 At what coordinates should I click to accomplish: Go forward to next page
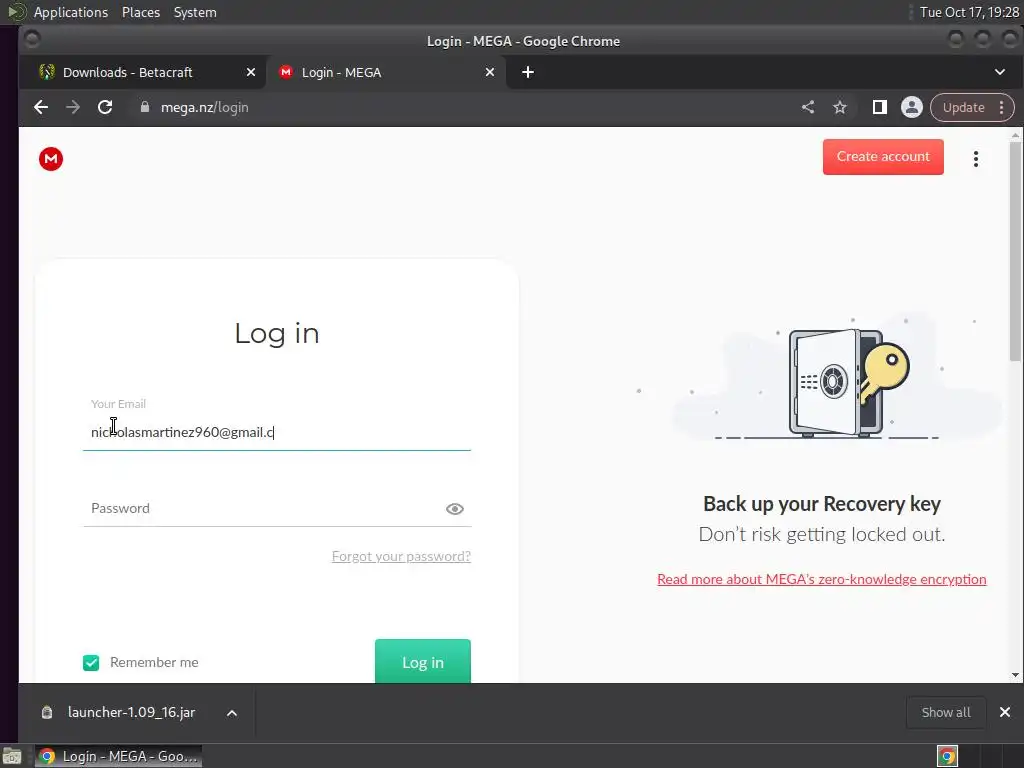(x=73, y=107)
